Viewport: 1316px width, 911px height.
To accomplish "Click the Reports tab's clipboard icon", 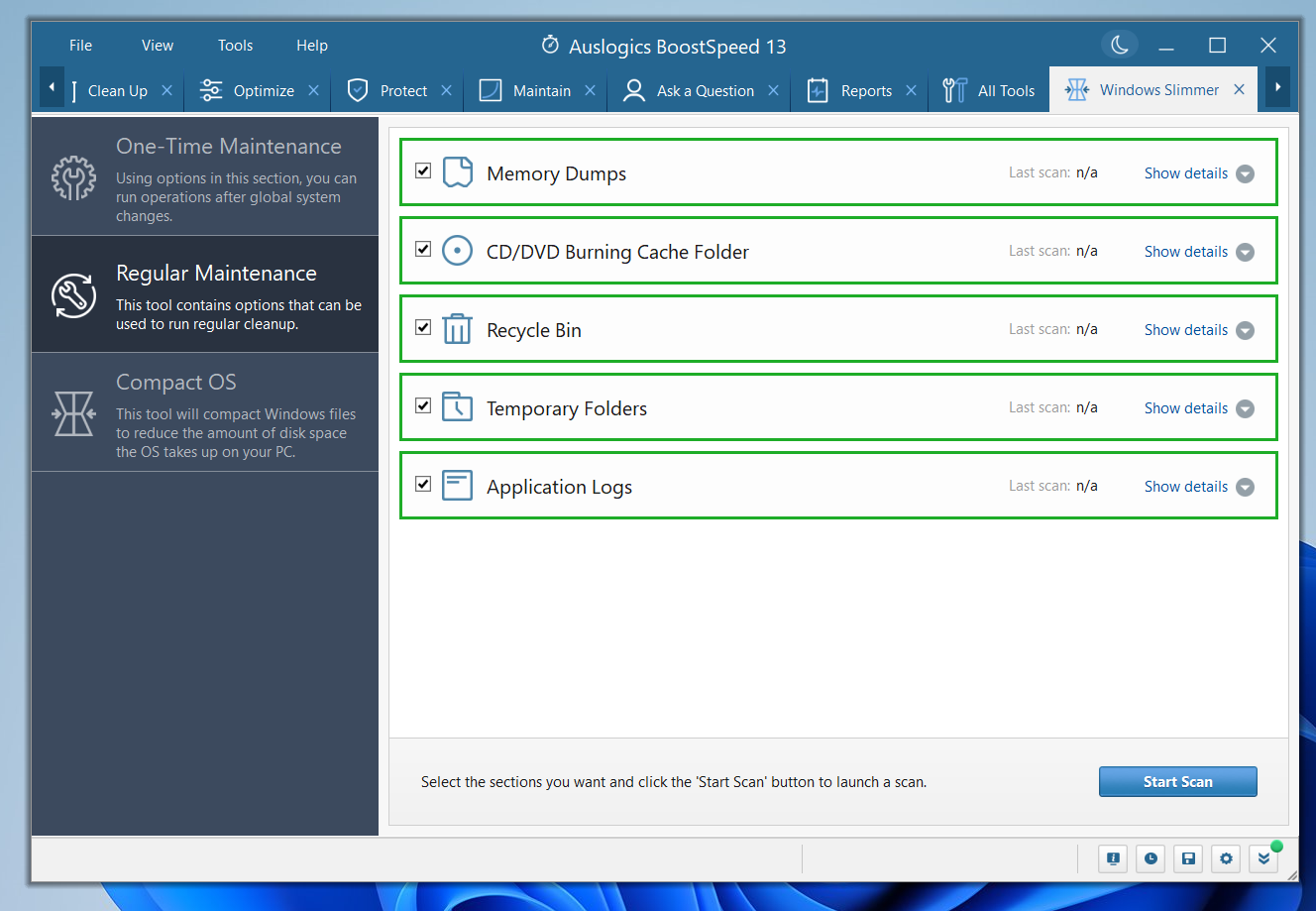I will click(x=818, y=90).
